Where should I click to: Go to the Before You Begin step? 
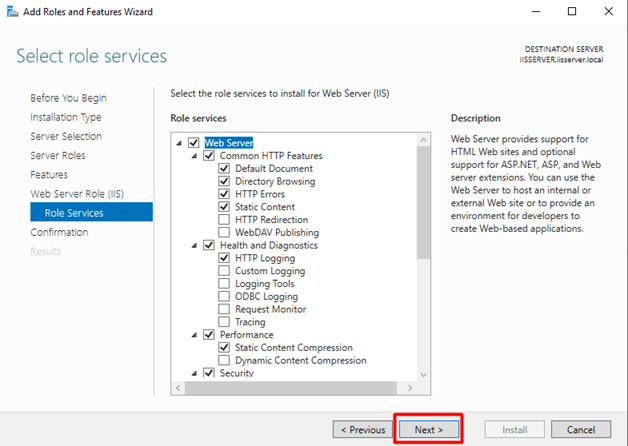(68, 98)
